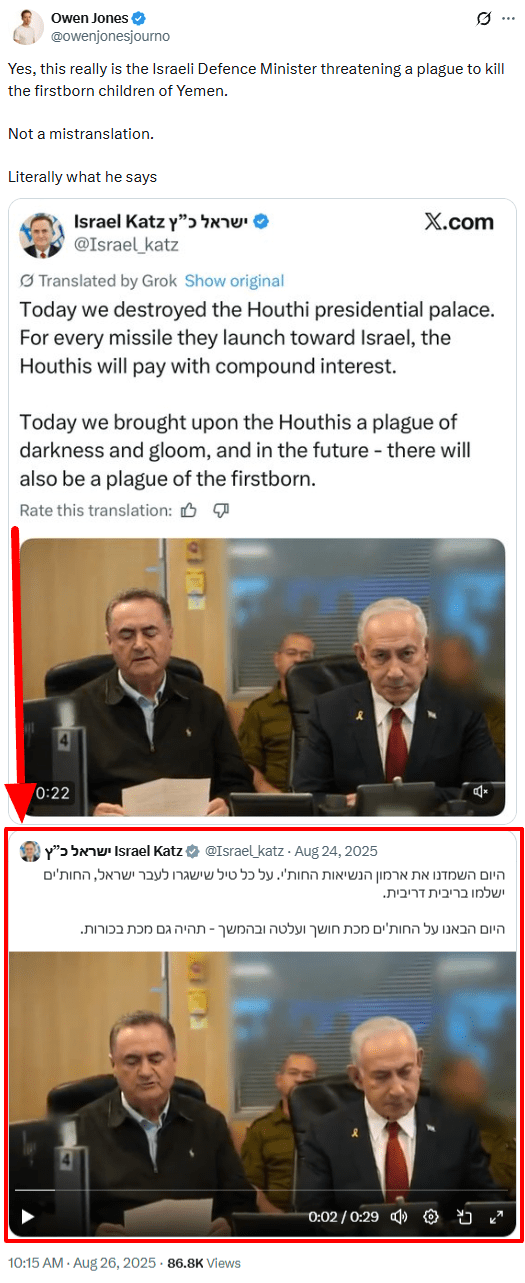Seek on the video progress bar

[x=262, y=1190]
